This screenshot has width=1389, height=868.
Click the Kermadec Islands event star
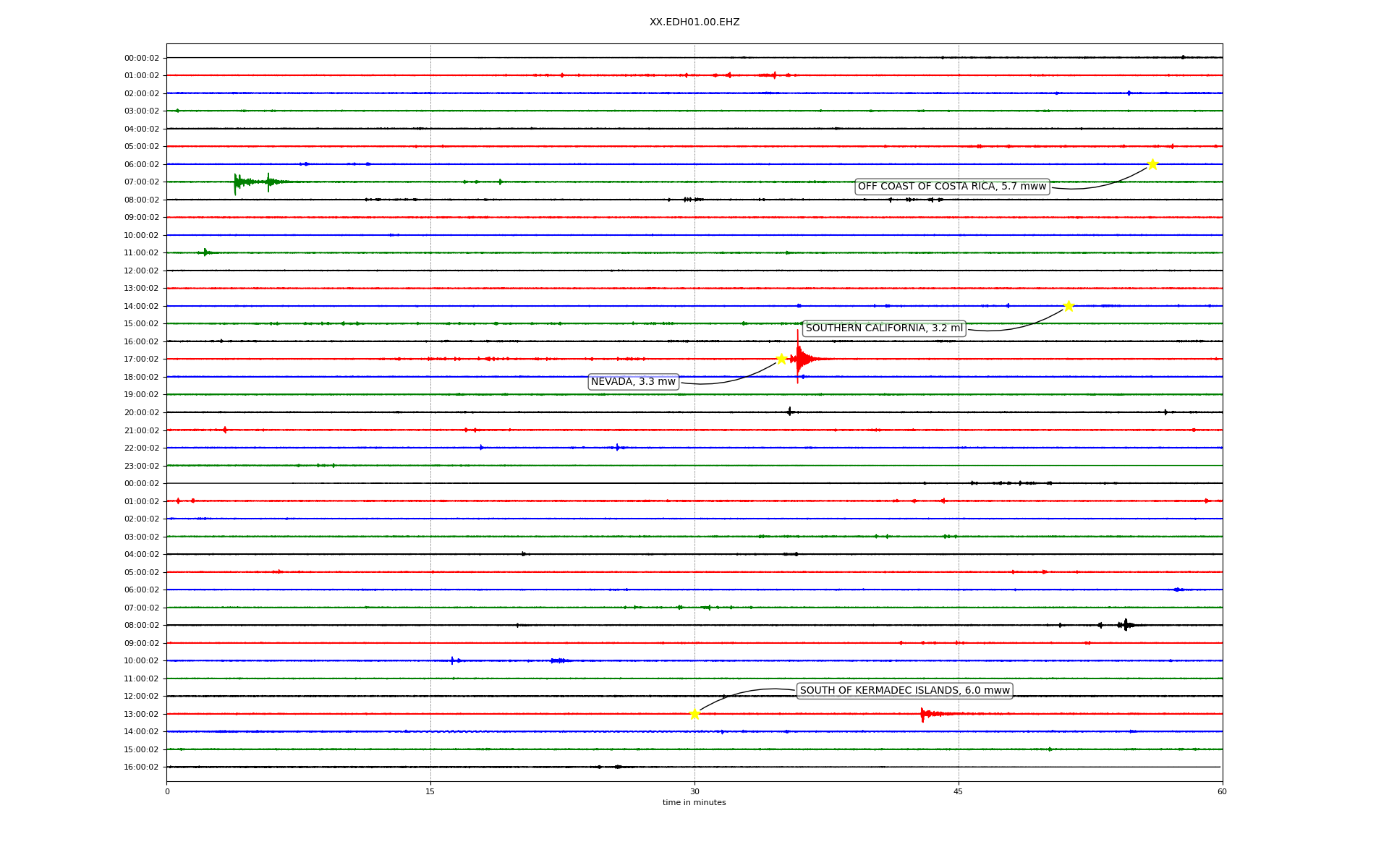coord(694,714)
